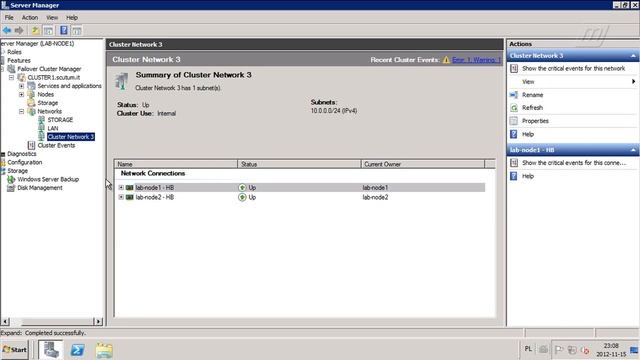Click the Forward arrow toolbar icon
Screen dimensions: 640x360
[19, 30]
